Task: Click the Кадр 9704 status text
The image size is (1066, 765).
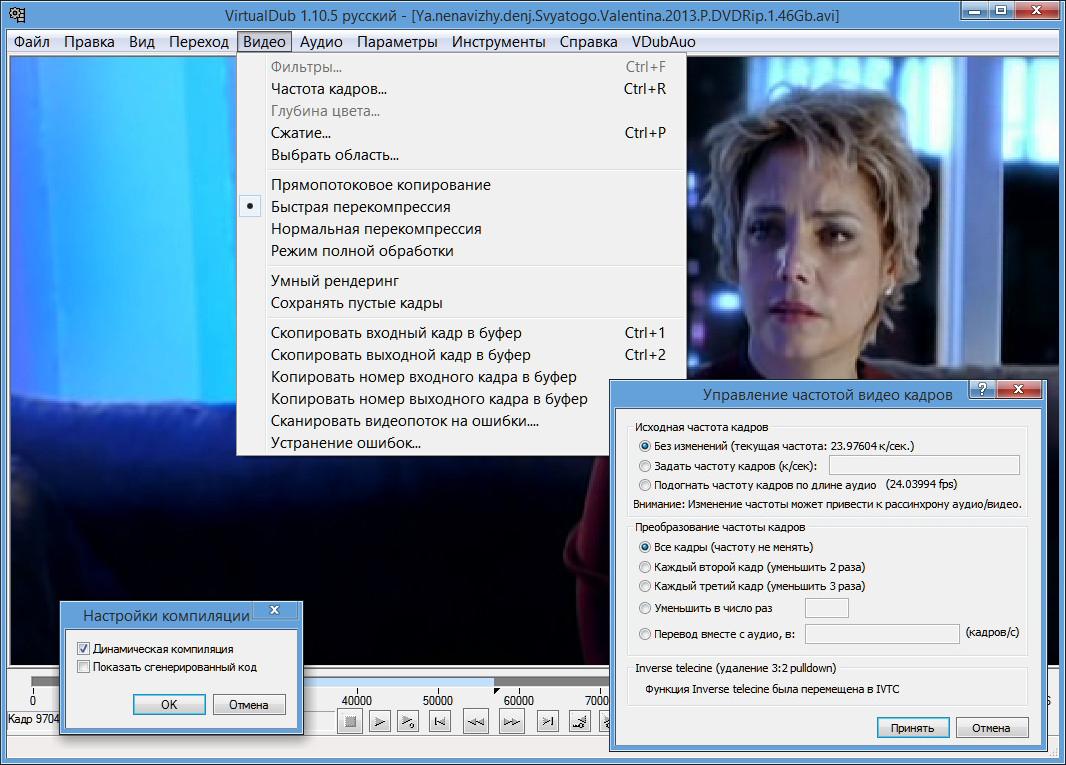Action: [34, 719]
